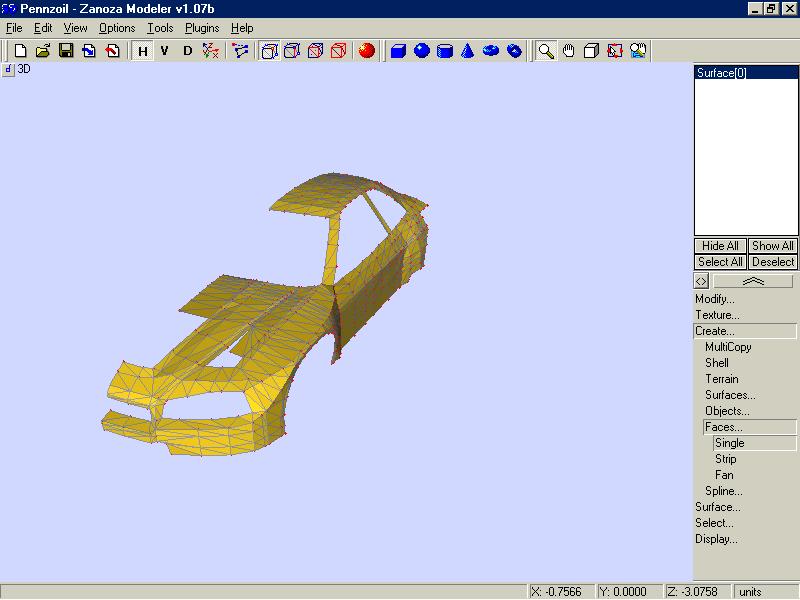Viewport: 800px width, 600px height.
Task: Toggle the V mode button
Action: pyautogui.click(x=165, y=51)
